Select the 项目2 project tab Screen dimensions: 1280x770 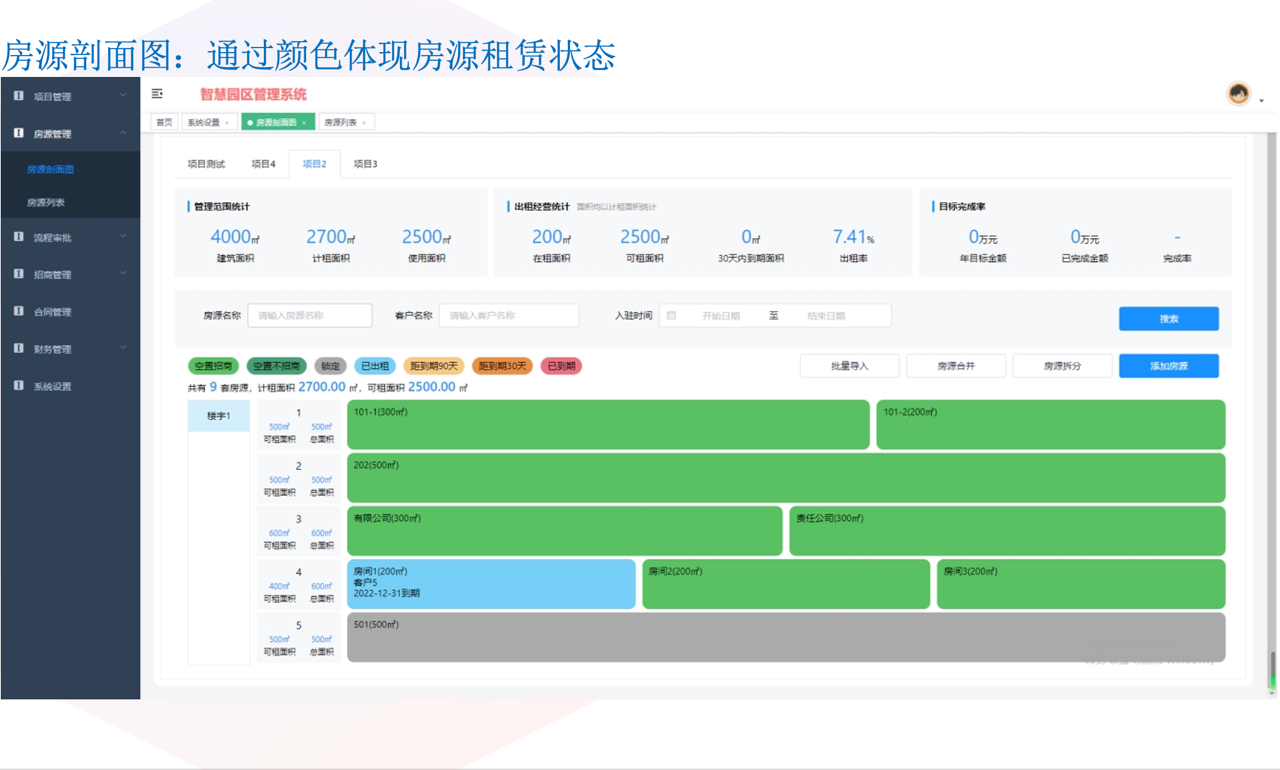coord(315,164)
